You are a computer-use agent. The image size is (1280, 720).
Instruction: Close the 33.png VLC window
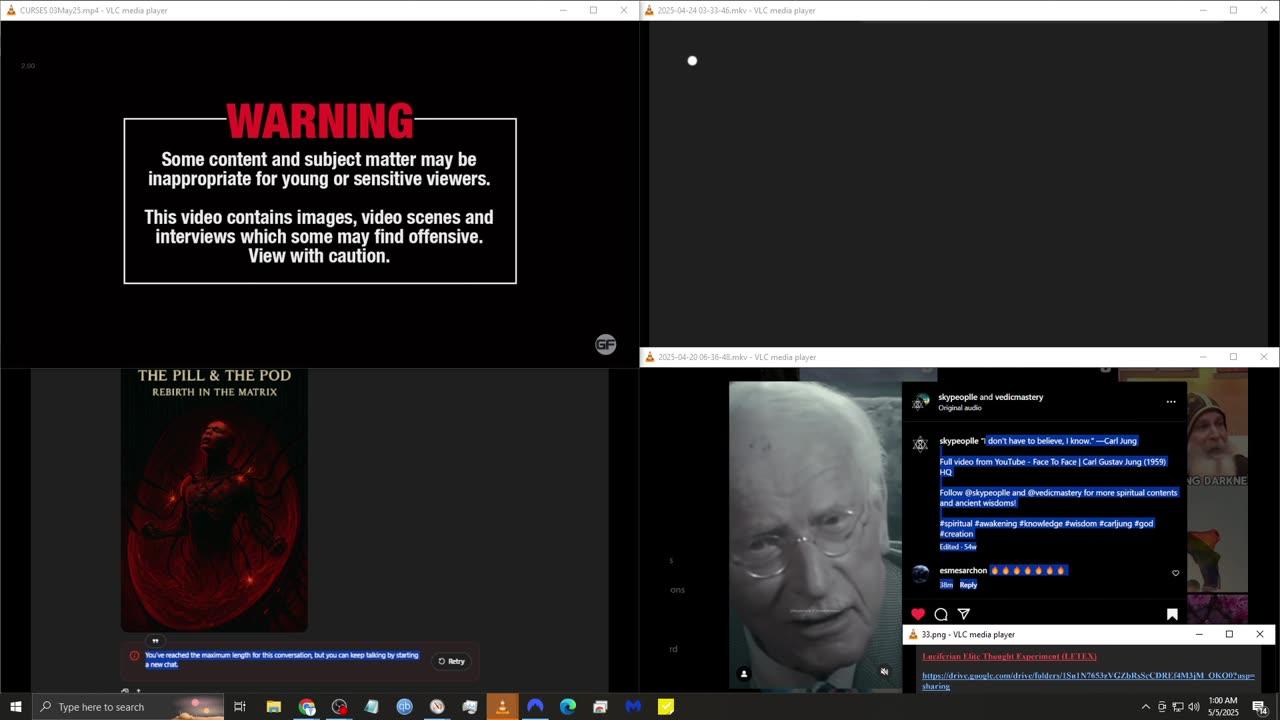coord(1259,634)
